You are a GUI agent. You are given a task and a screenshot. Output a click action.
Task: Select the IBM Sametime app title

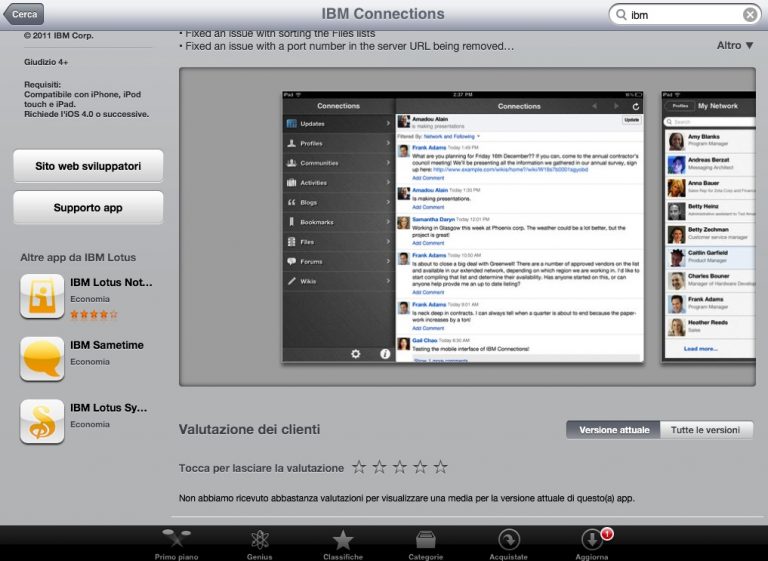(107, 345)
